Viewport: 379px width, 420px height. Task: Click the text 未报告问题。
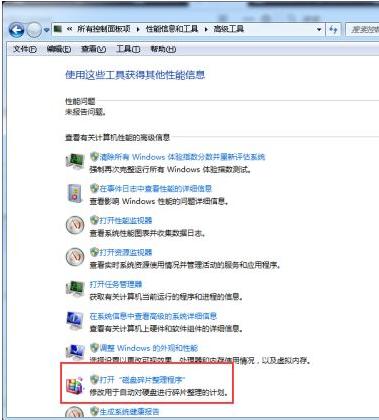86,112
